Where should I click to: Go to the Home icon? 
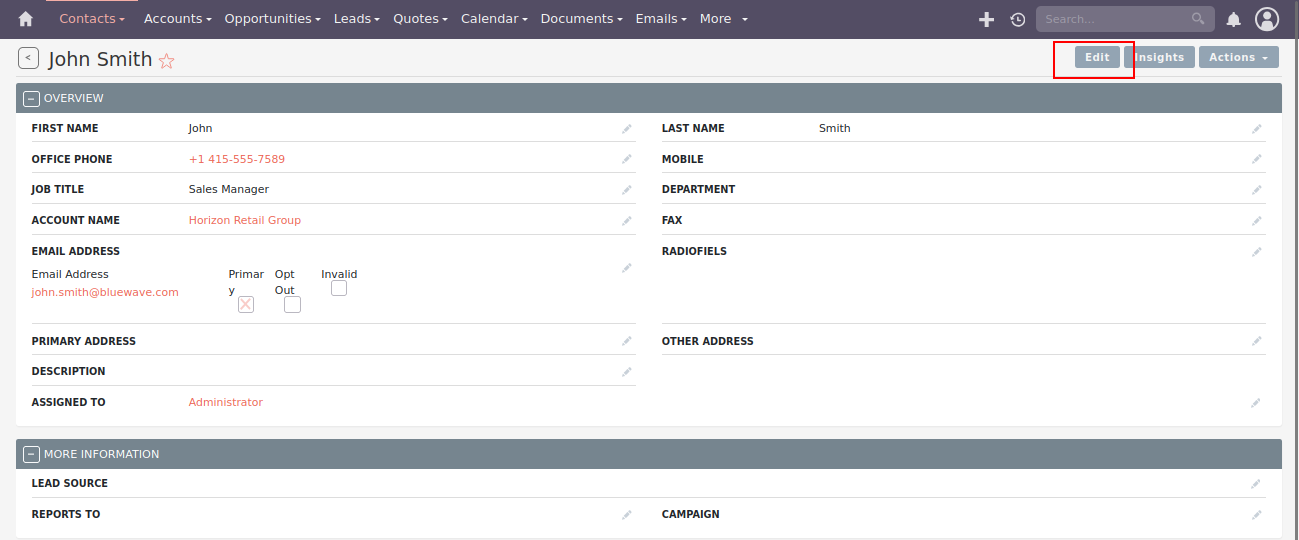pyautogui.click(x=26, y=19)
